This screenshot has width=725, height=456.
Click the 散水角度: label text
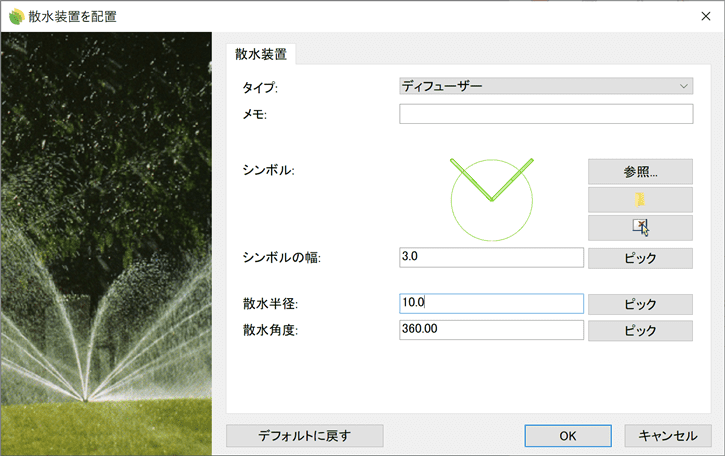coord(270,330)
